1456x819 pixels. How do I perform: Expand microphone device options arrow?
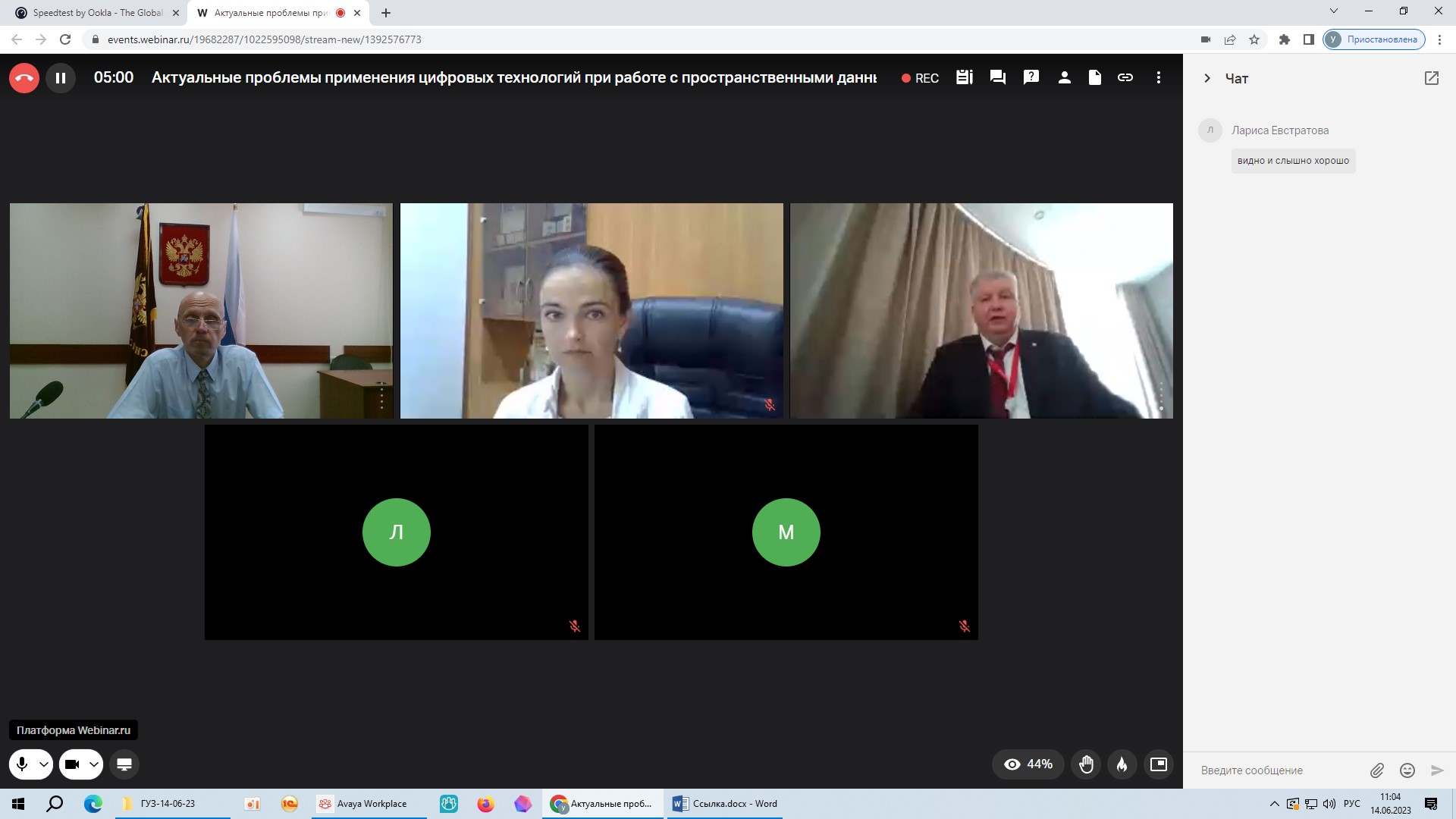click(x=44, y=764)
